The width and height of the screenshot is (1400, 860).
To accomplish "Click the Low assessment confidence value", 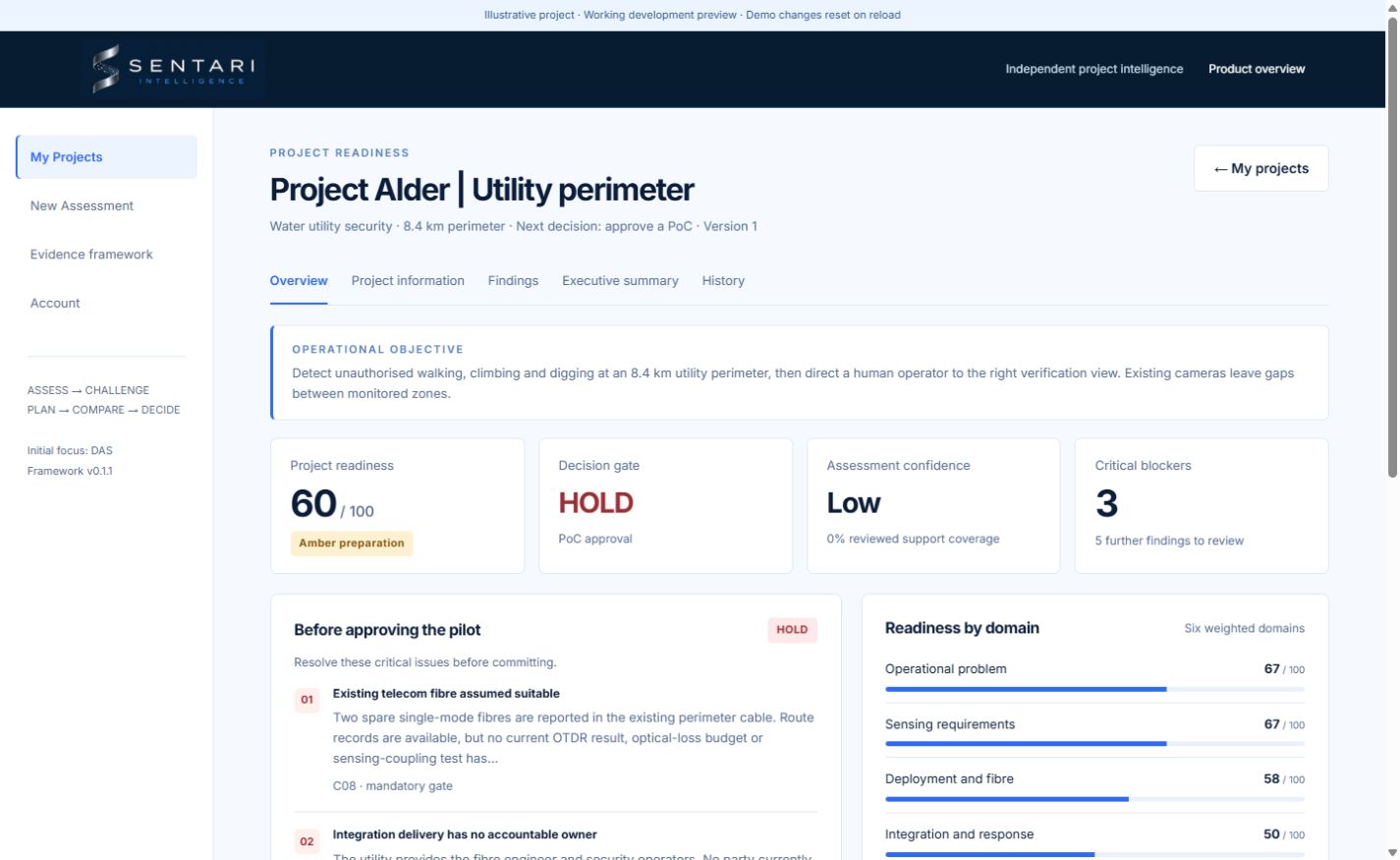I will [854, 503].
